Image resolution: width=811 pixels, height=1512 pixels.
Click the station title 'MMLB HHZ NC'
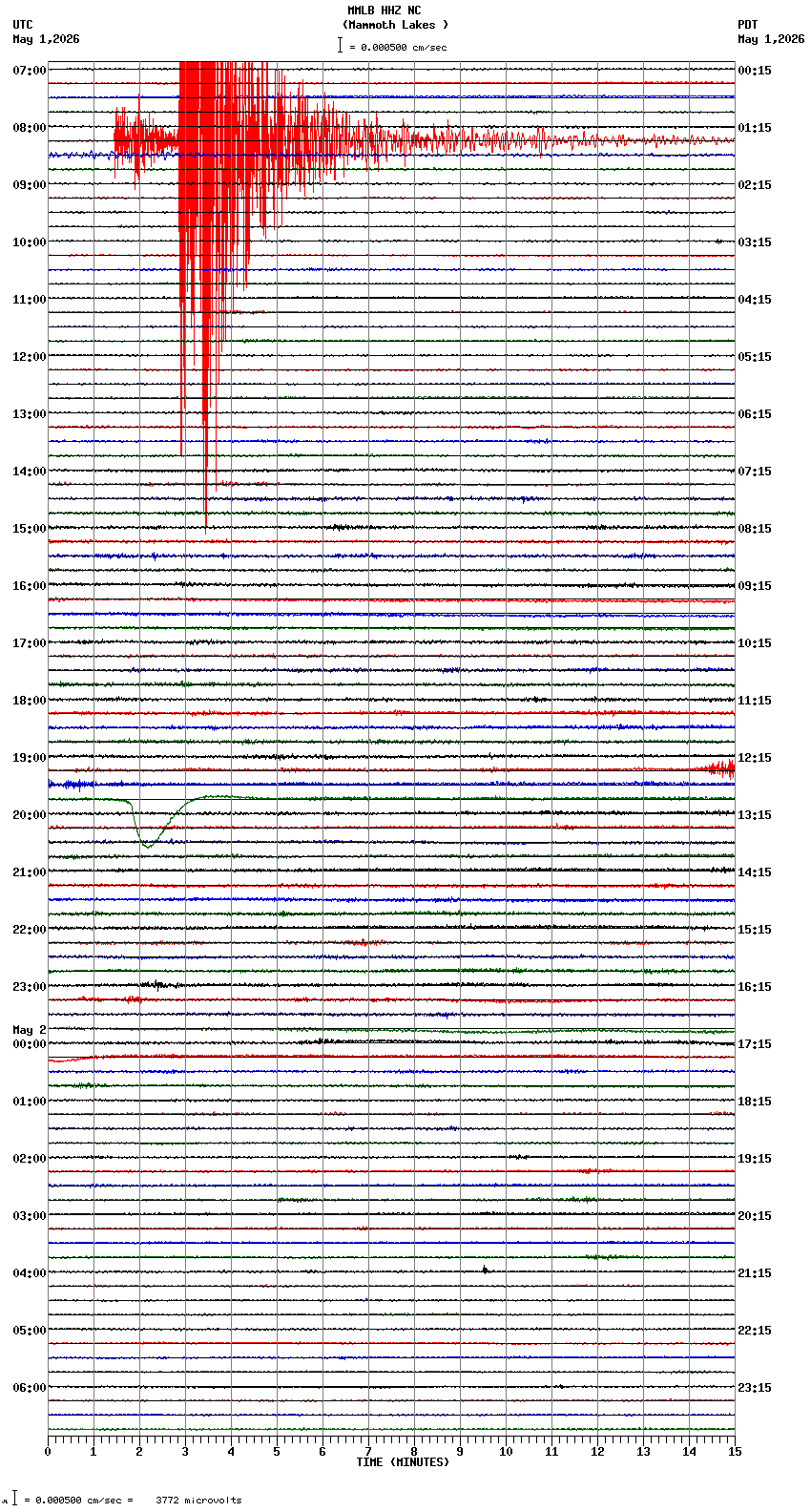click(384, 10)
